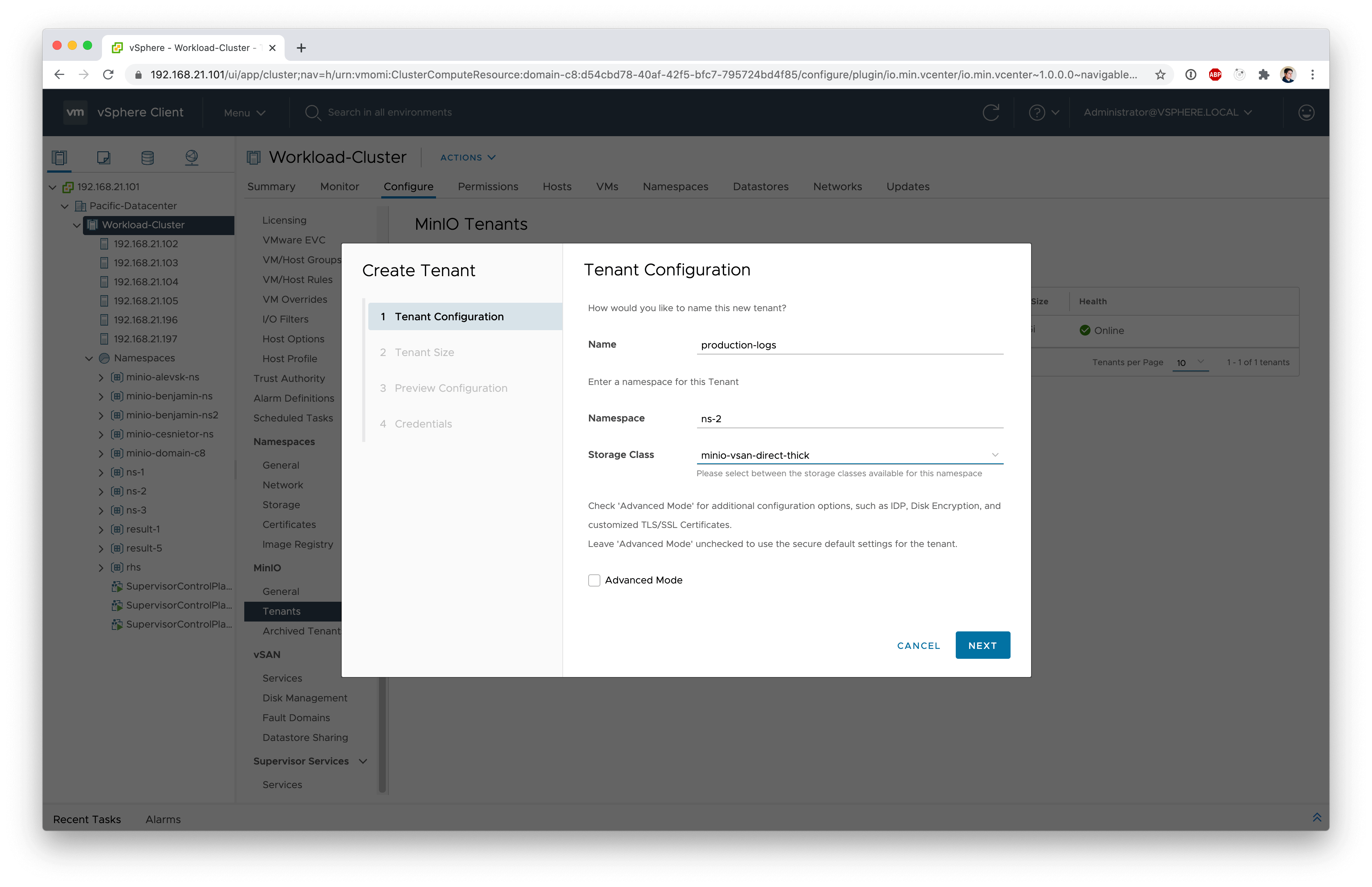Click the AdBlock Plus extension icon
The height and width of the screenshot is (887, 1372).
(1215, 74)
